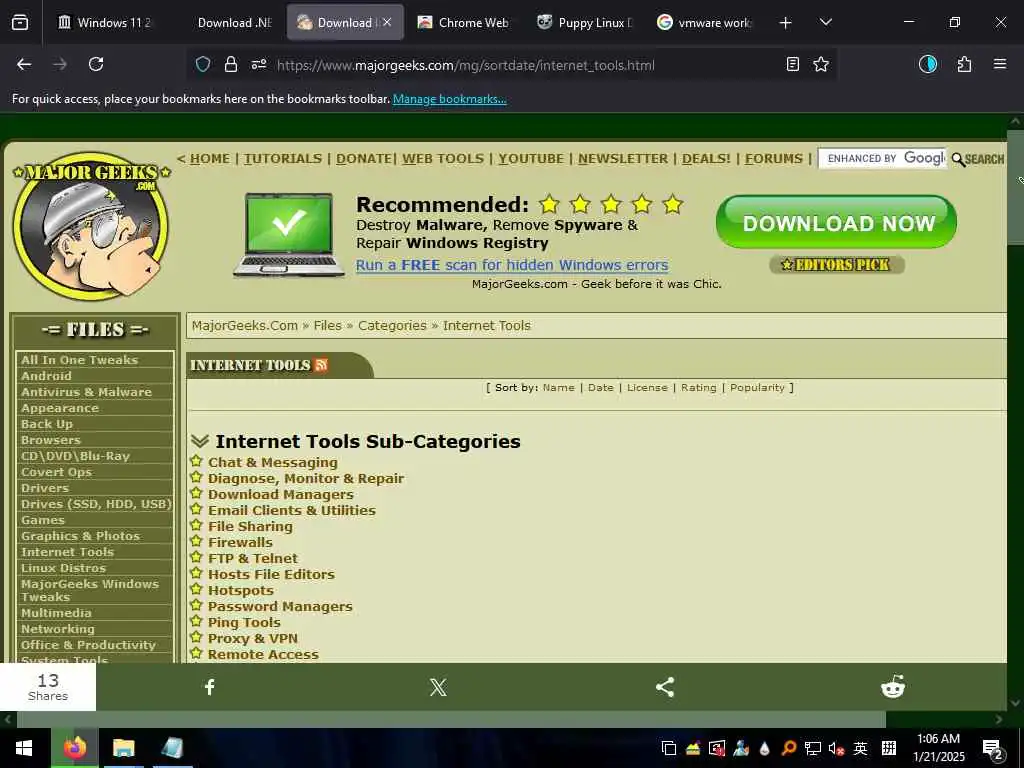The height and width of the screenshot is (768, 1024).
Task: Open extensions puzzle icon
Action: [x=964, y=64]
